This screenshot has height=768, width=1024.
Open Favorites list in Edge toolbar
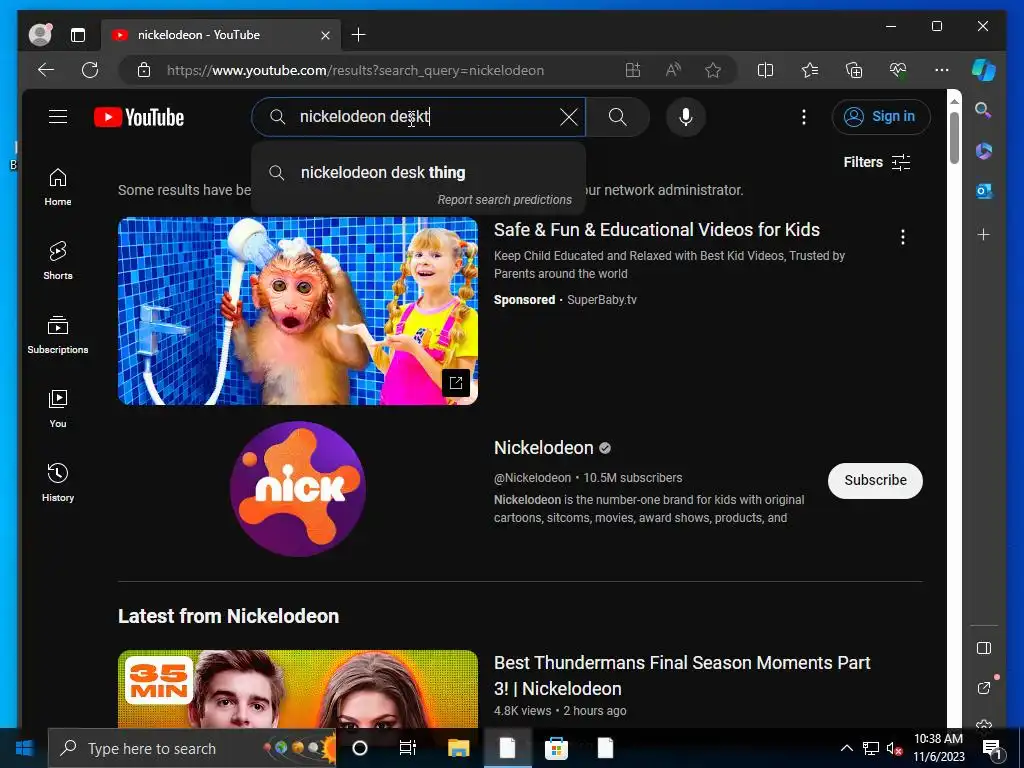coord(810,70)
